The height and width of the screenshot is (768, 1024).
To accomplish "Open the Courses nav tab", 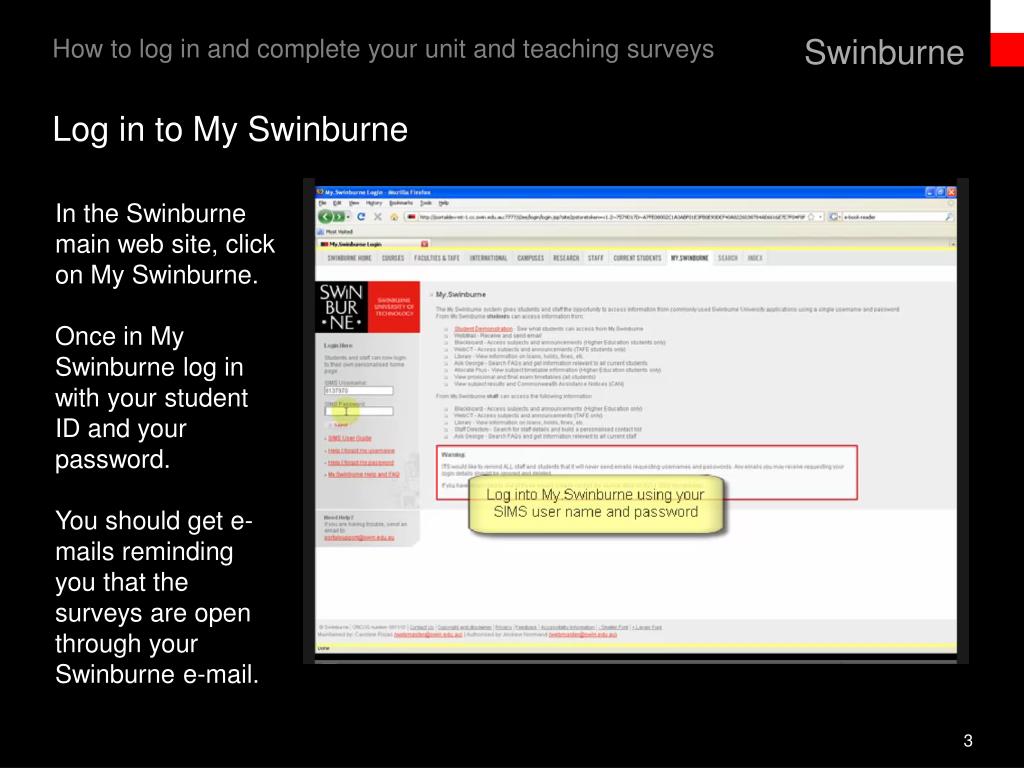I will tap(392, 258).
